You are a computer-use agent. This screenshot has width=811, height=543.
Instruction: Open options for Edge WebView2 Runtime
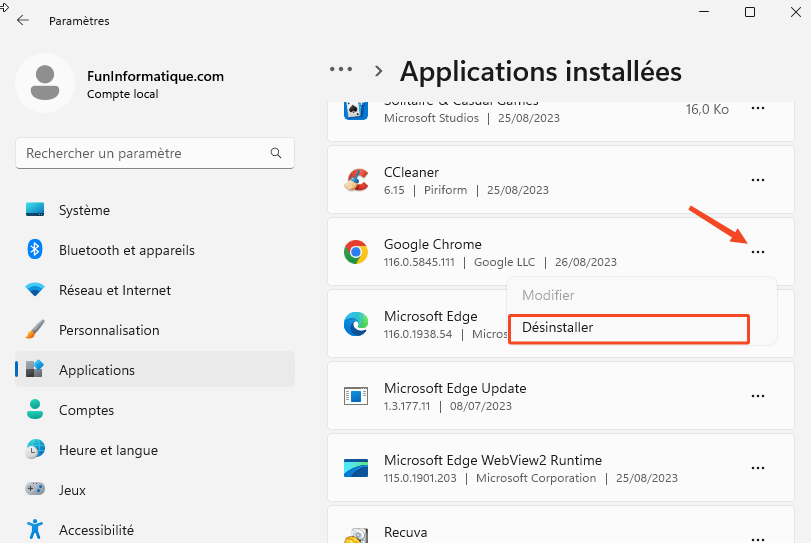757,468
